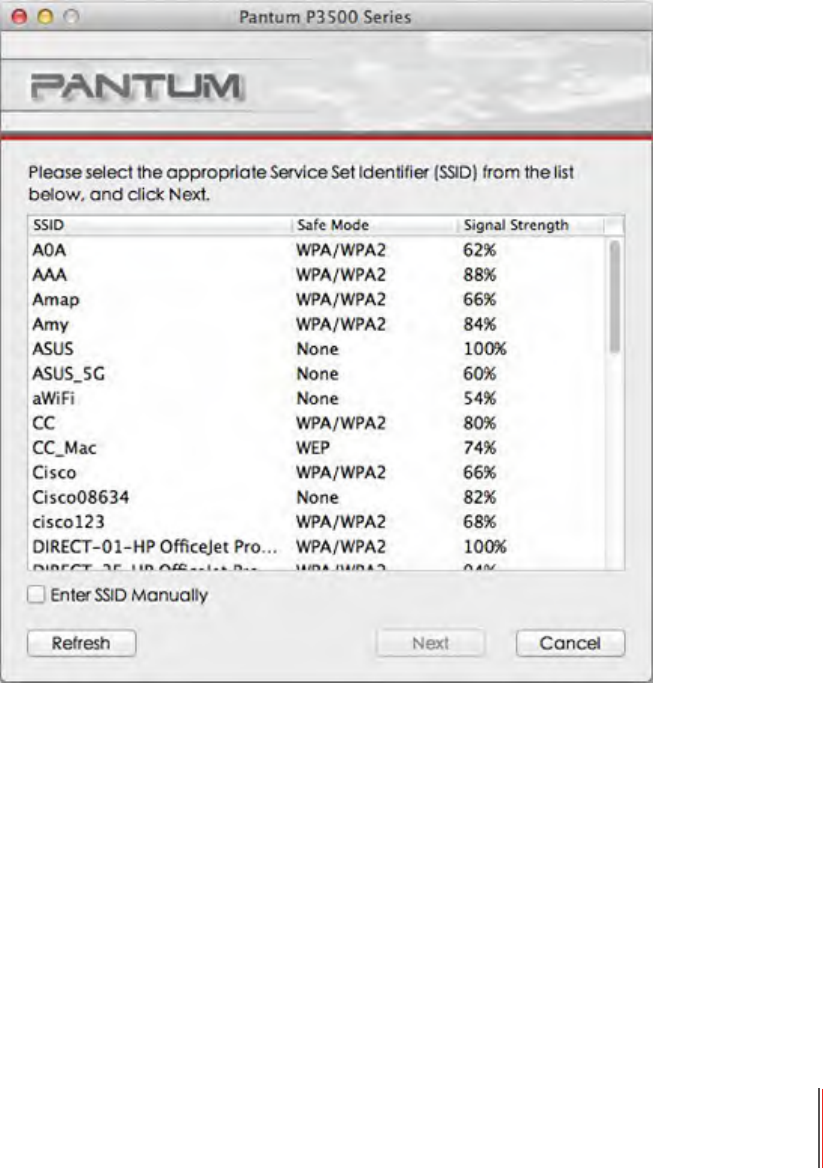Select the ASUS_5G network row

tap(317, 373)
